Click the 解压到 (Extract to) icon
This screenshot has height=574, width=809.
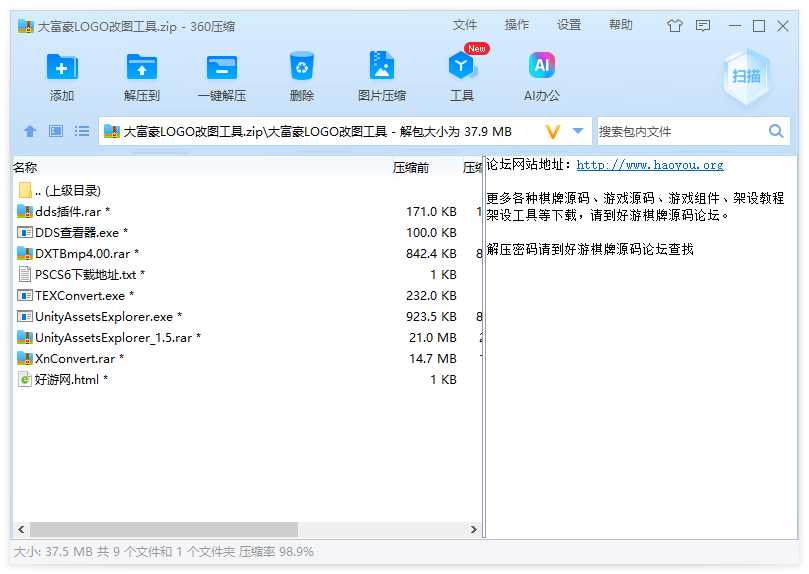click(142, 67)
